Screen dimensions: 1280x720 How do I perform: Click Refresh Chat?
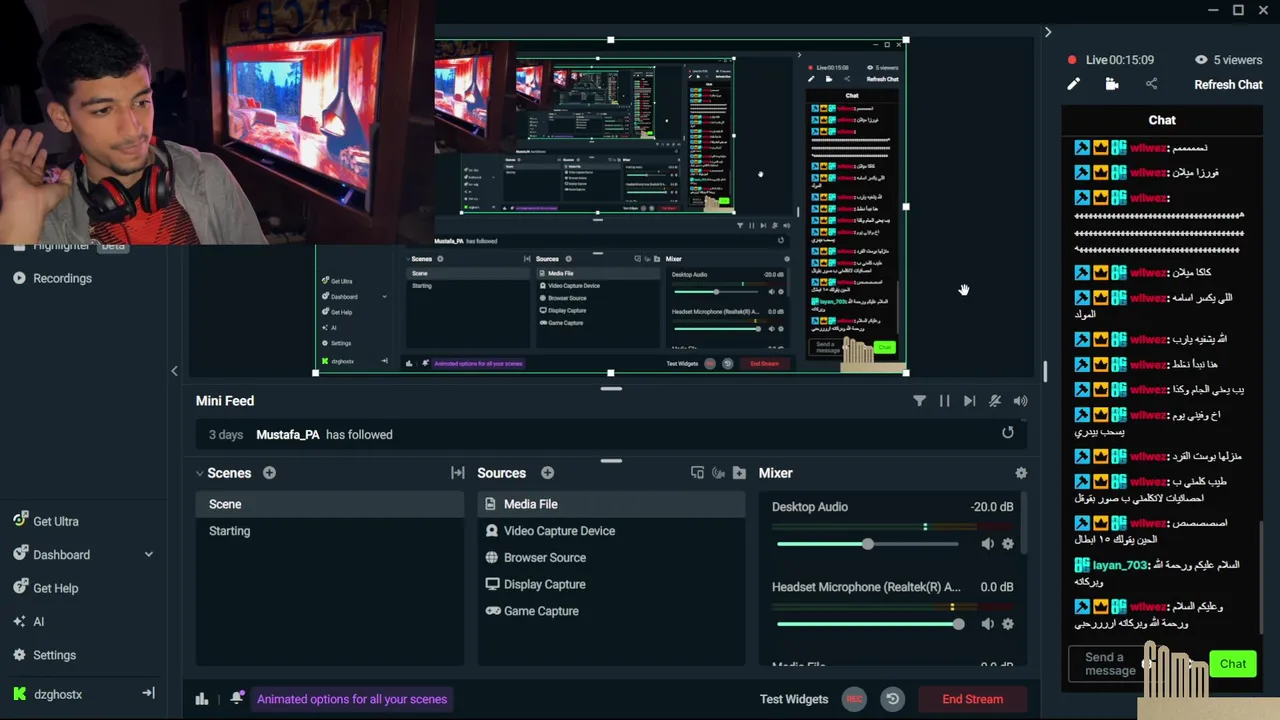tap(1228, 84)
